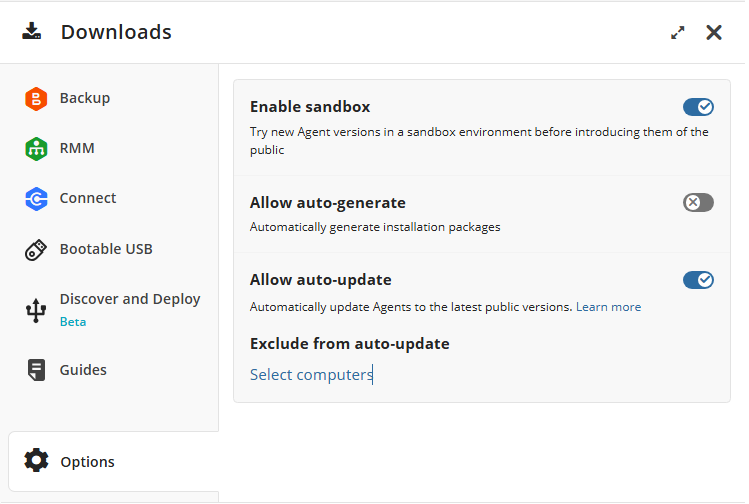Open the Bootable USB label
This screenshot has height=504, width=749.
point(106,249)
